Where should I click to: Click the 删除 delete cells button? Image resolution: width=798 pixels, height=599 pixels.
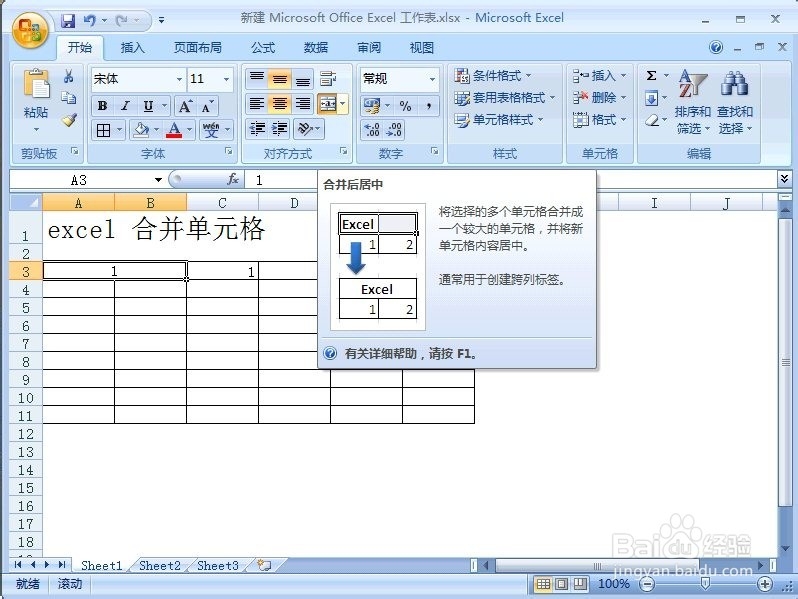coord(599,98)
